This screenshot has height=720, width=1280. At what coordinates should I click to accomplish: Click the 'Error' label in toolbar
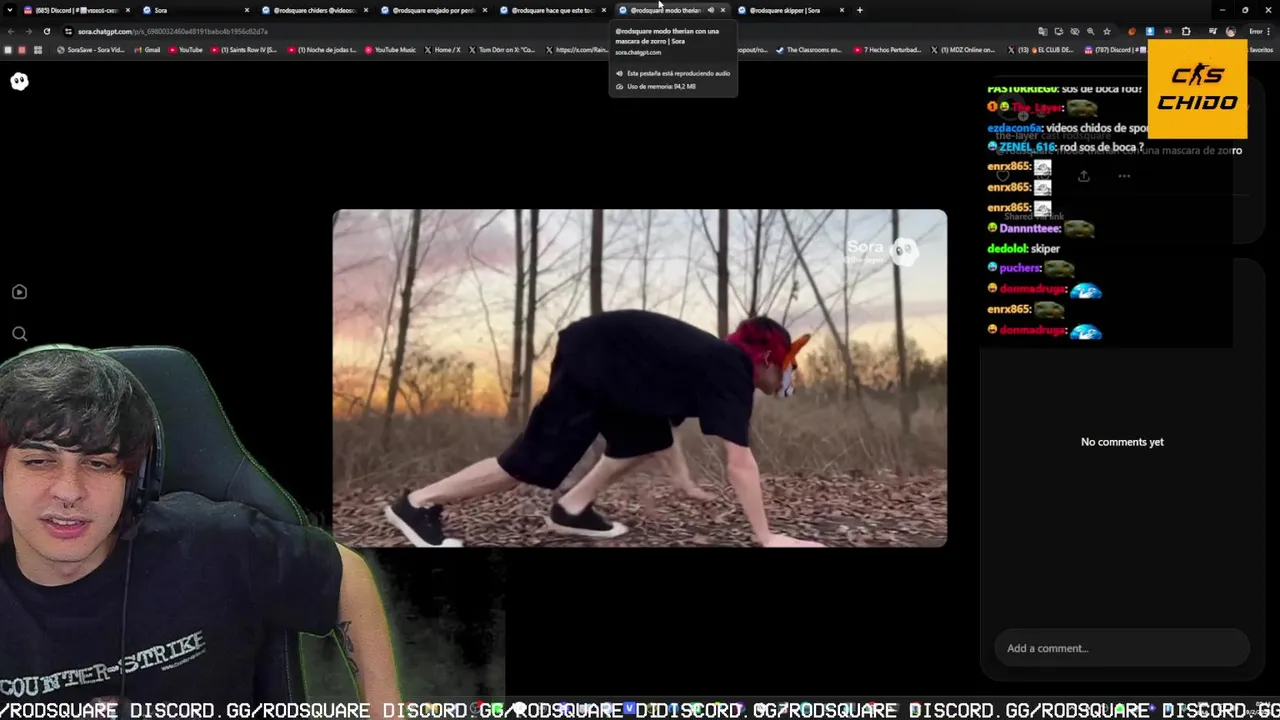tap(1256, 31)
